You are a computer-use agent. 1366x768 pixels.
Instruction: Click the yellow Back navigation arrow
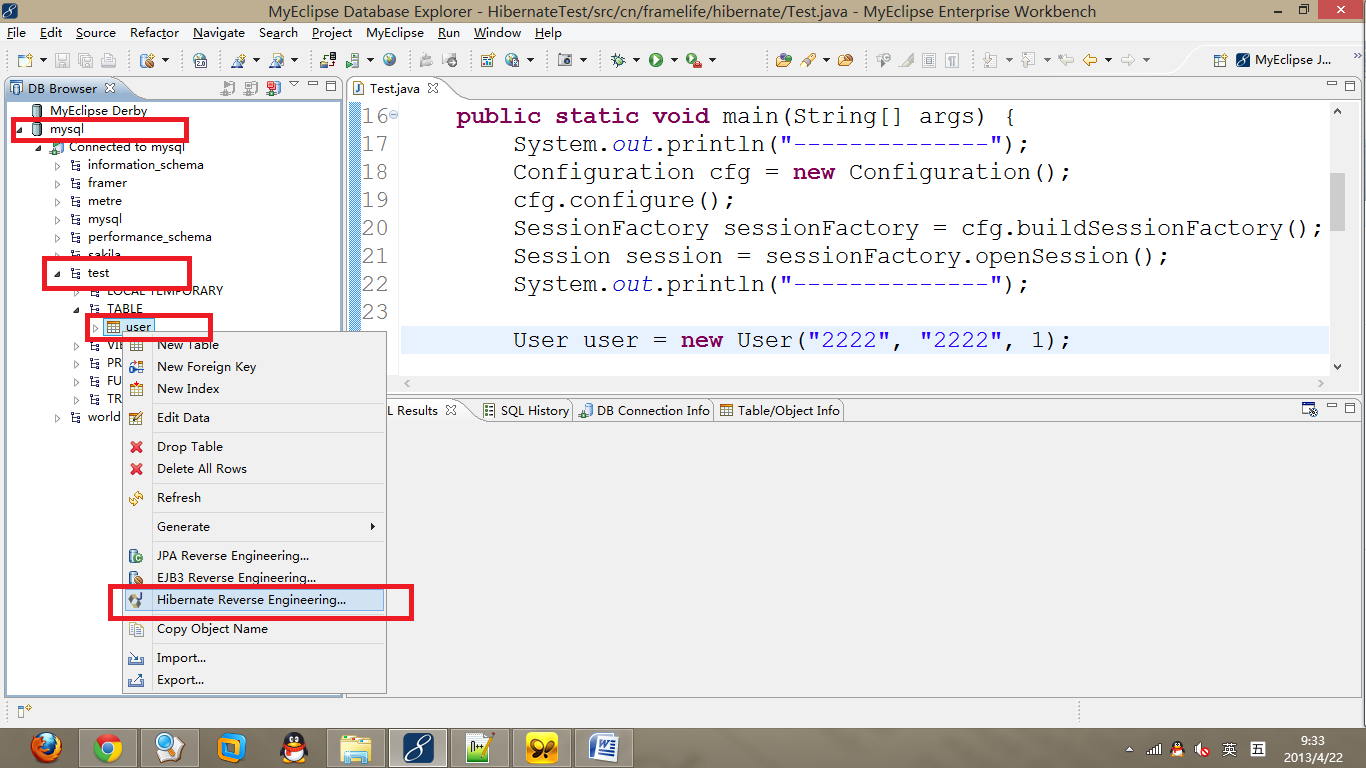tap(1090, 60)
